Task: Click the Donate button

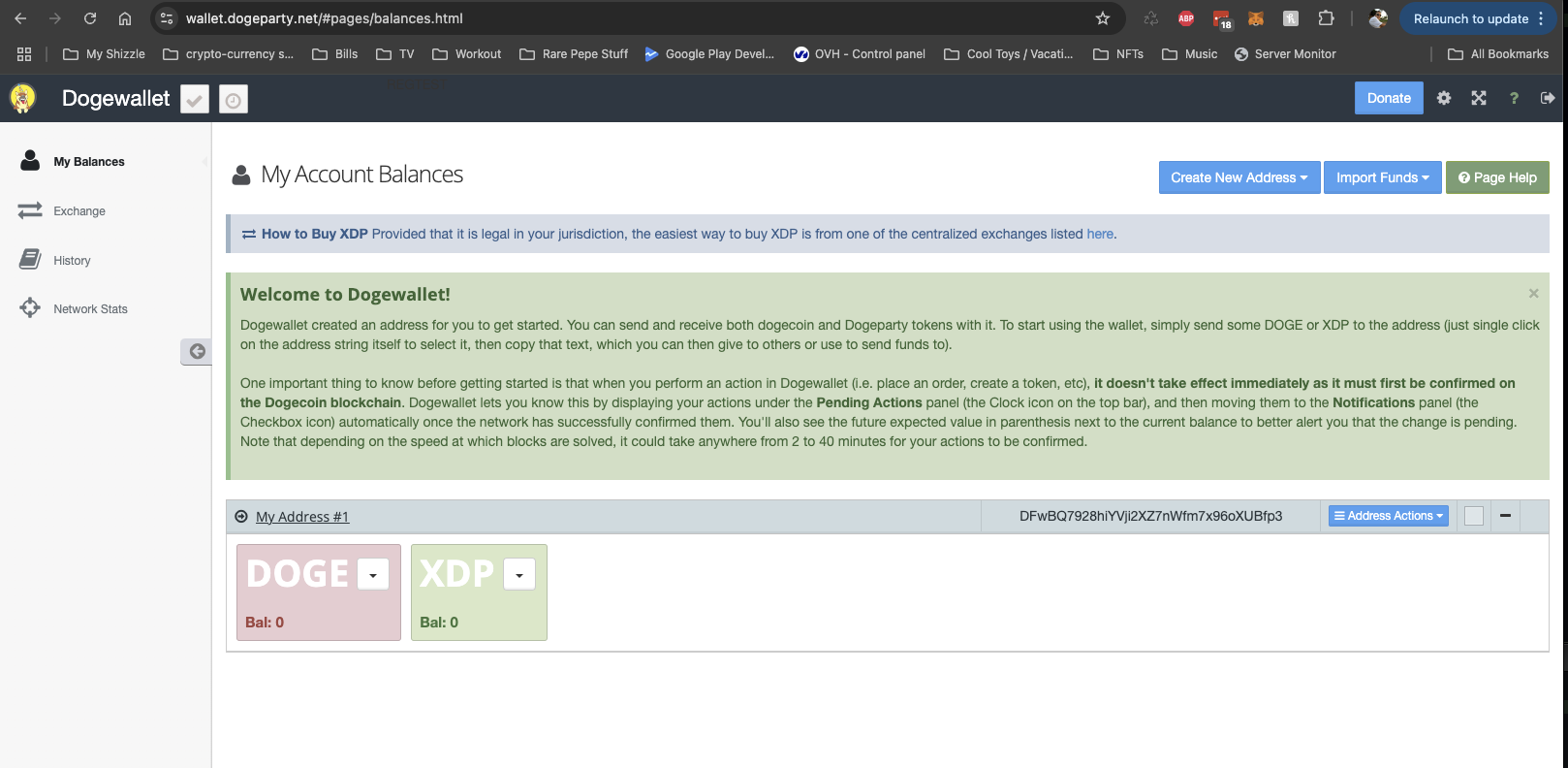Action: 1389,98
